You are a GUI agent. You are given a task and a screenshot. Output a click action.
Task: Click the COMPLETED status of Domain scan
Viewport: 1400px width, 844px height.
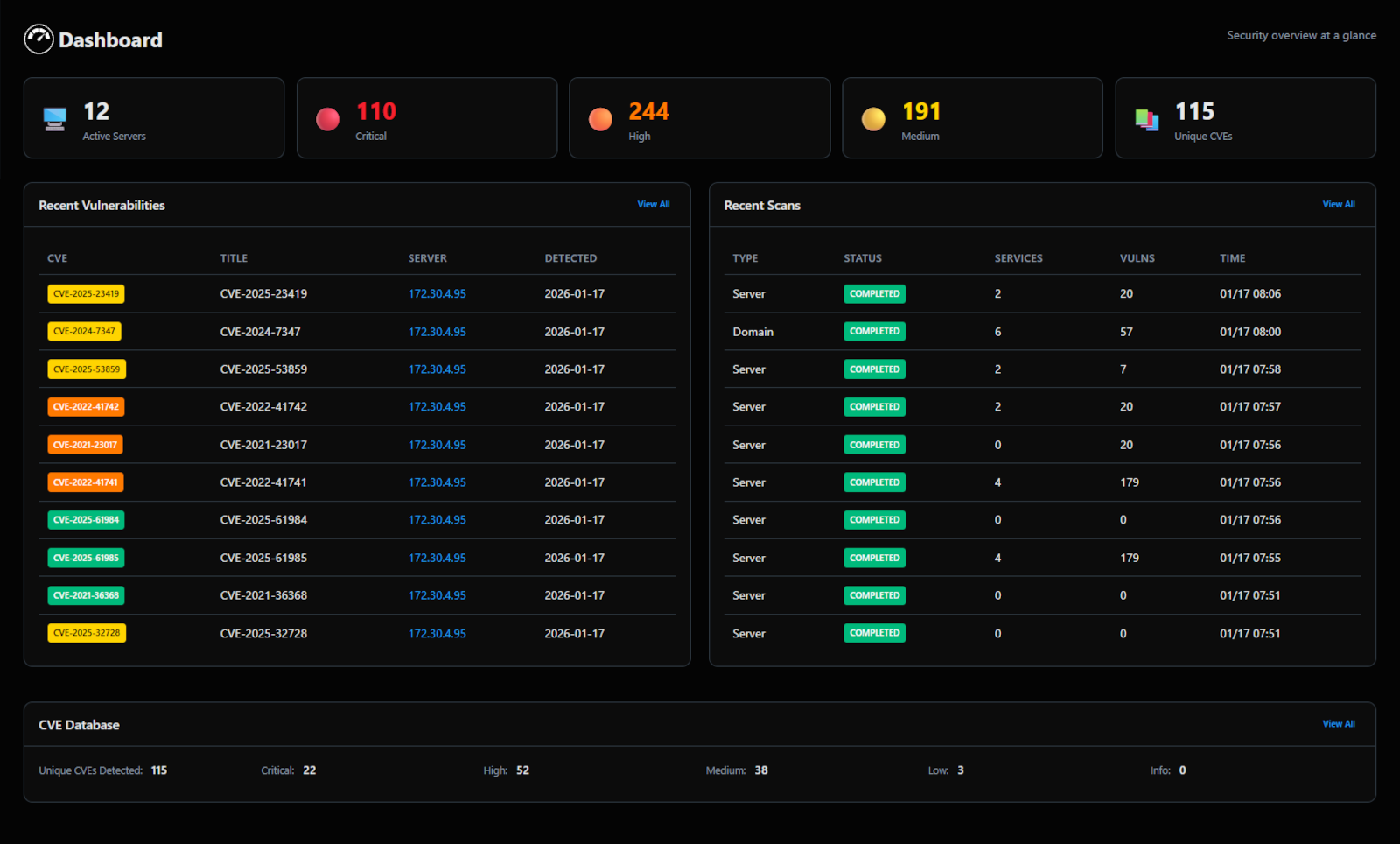click(x=874, y=332)
